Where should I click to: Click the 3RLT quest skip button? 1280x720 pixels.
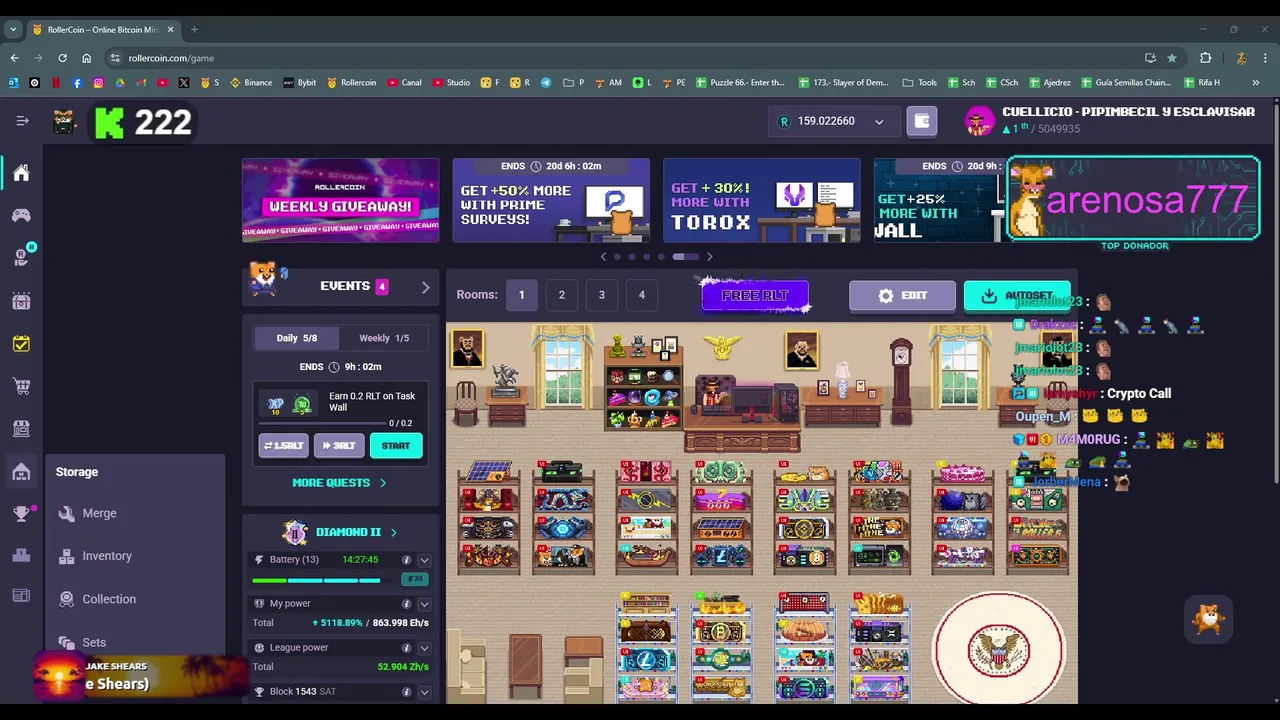[339, 446]
